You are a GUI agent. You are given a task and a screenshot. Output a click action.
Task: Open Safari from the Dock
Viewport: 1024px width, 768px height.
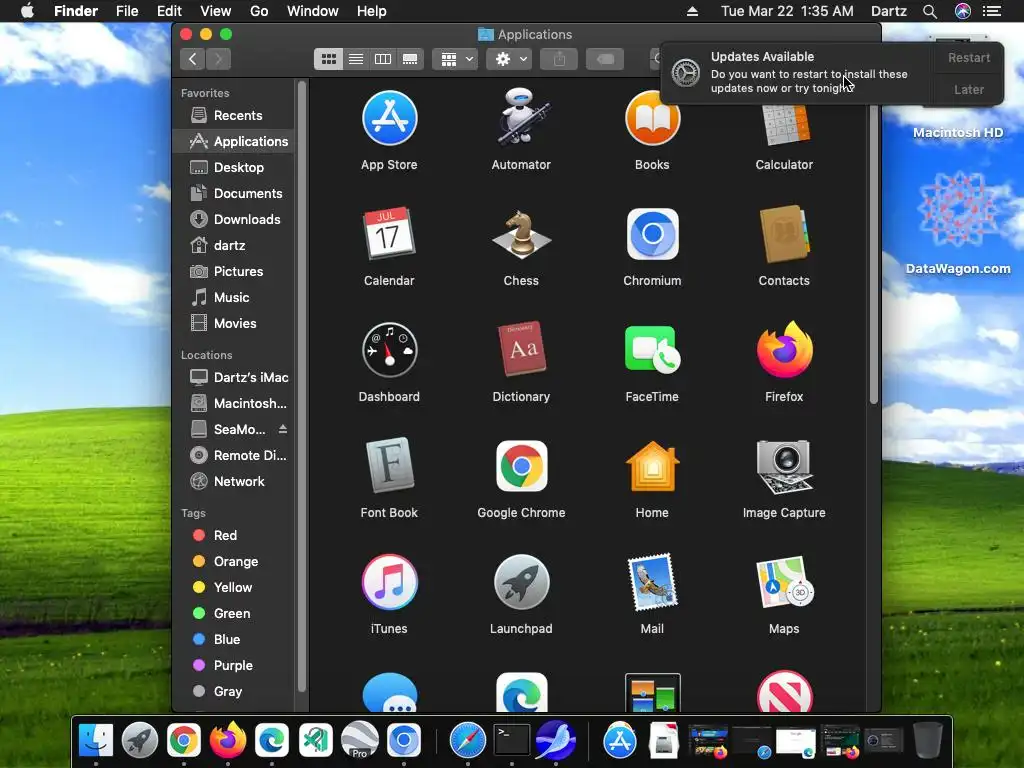468,740
